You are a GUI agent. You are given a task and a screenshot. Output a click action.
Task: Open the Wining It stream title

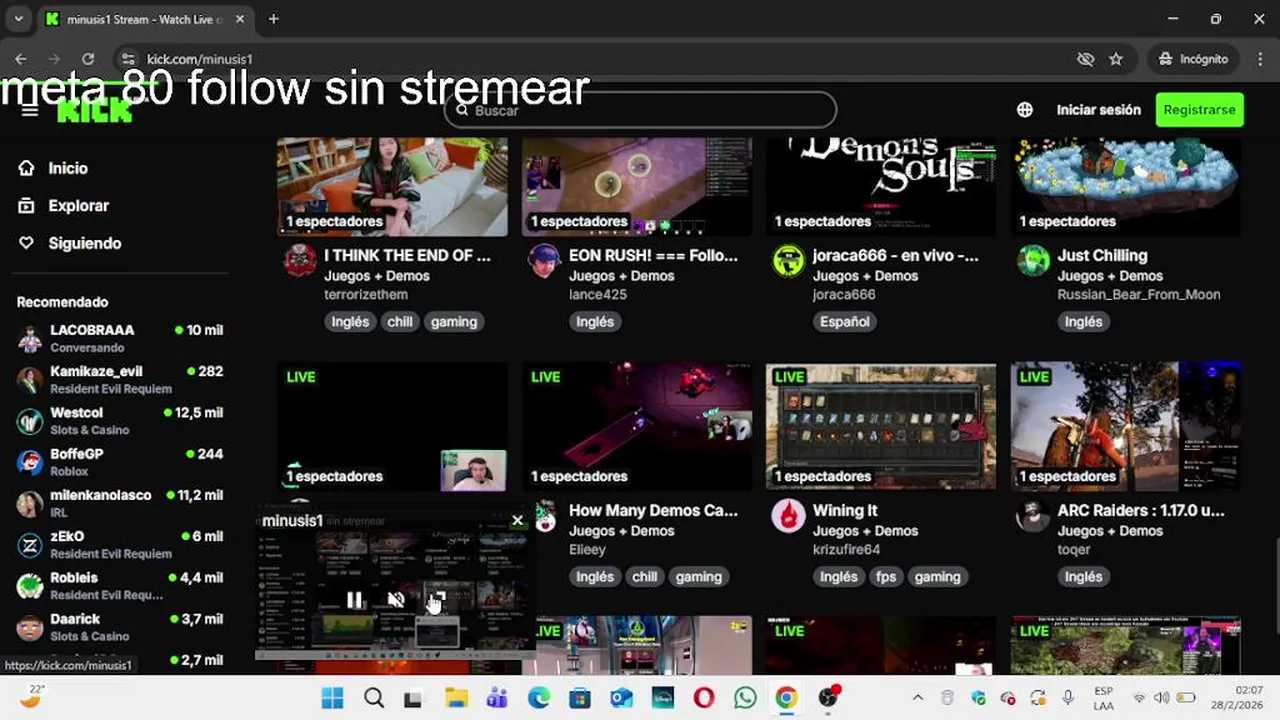(845, 510)
